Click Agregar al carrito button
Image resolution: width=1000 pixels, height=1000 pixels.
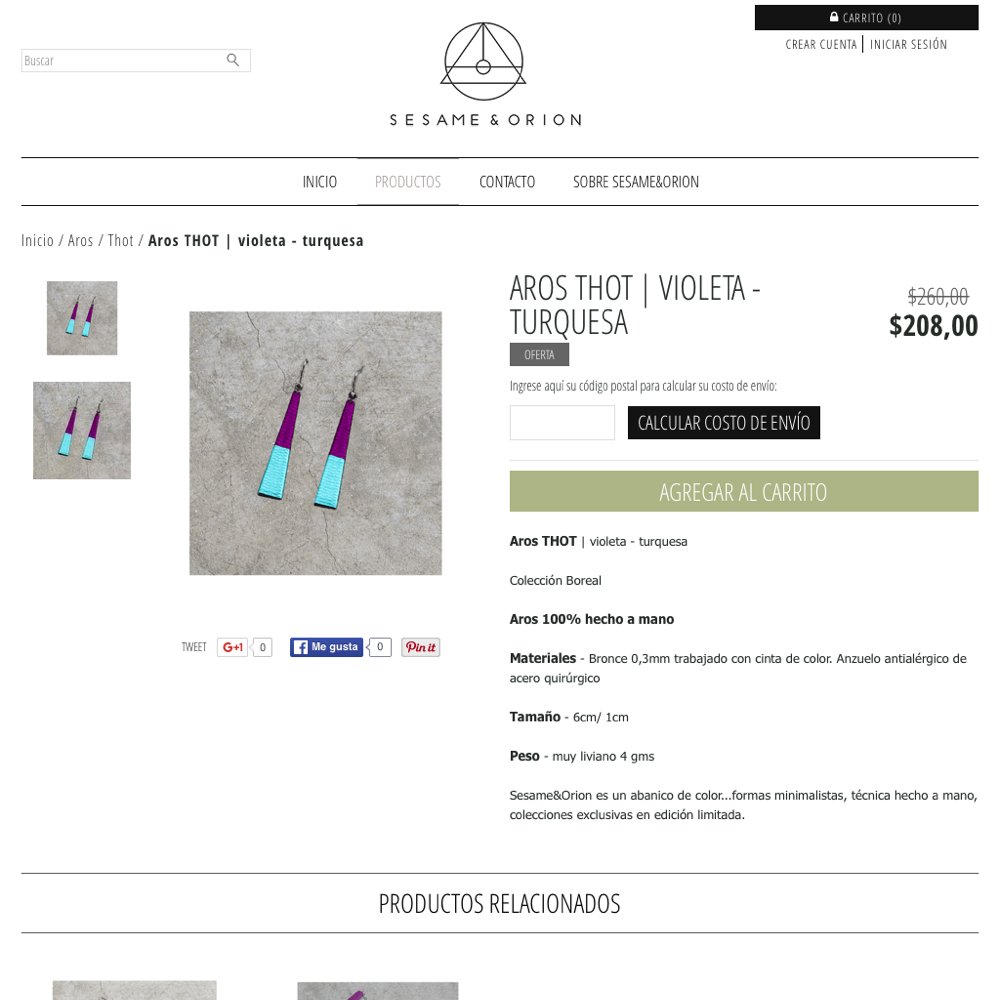click(x=744, y=491)
